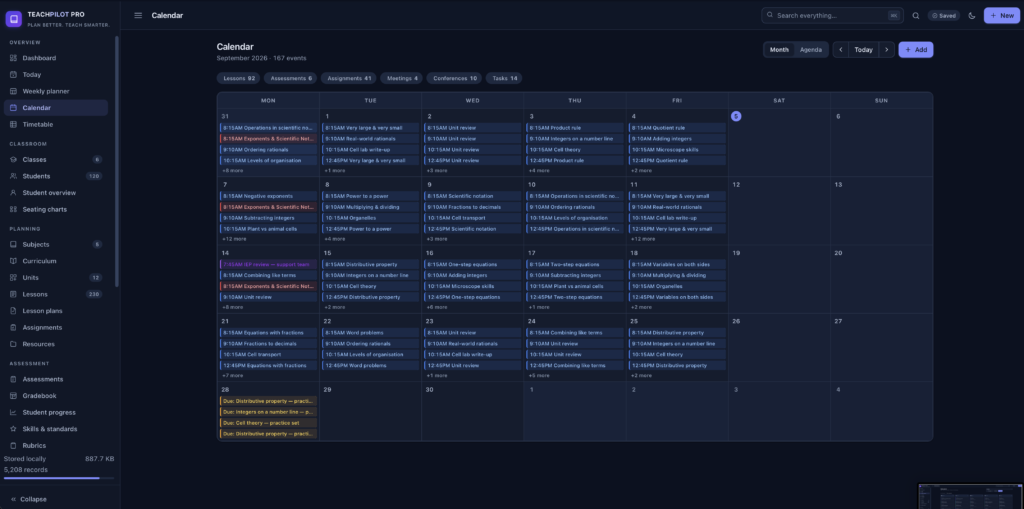
Task: Open 7:45AM IEP review event
Action: click(268, 265)
